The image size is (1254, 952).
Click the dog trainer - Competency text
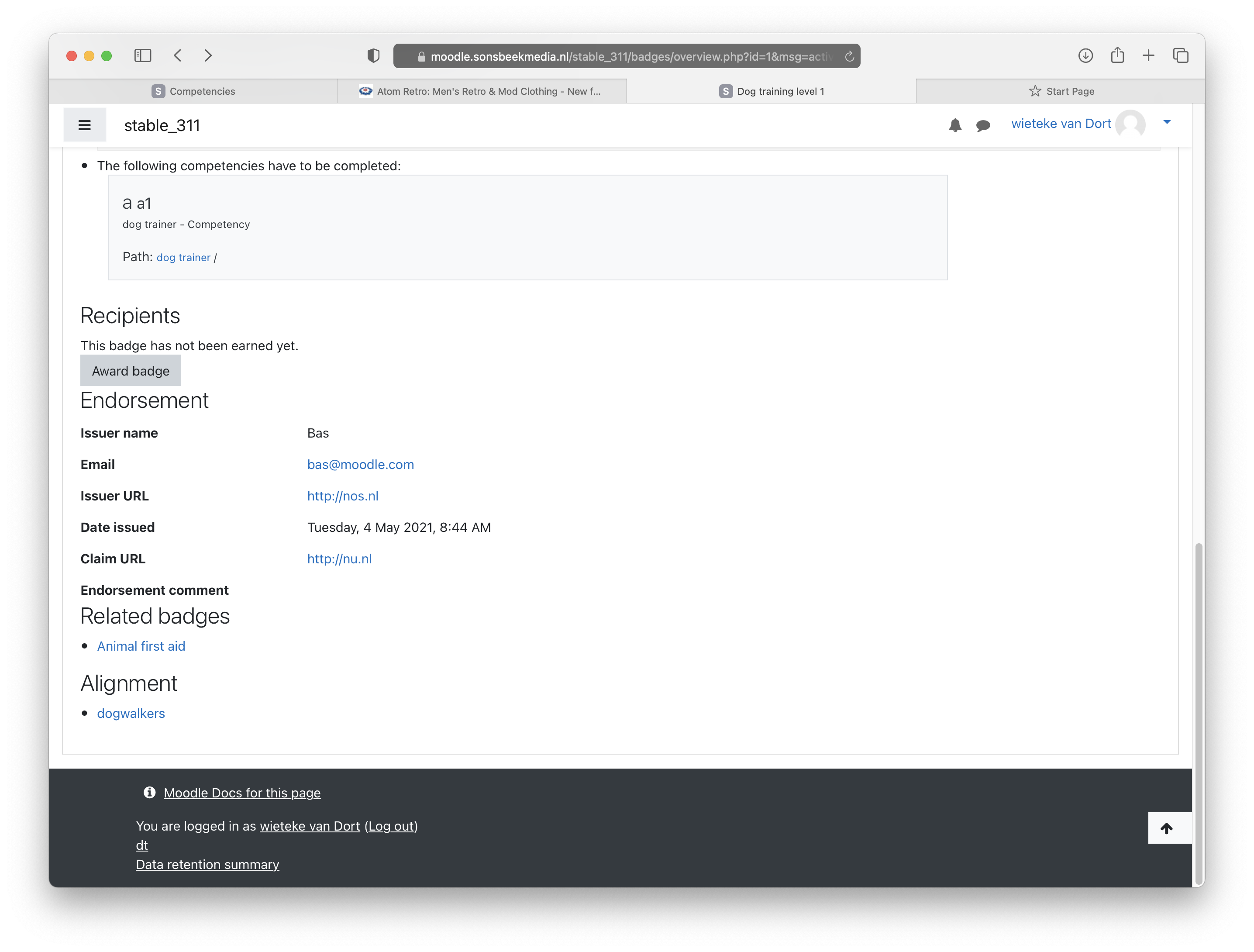click(186, 224)
